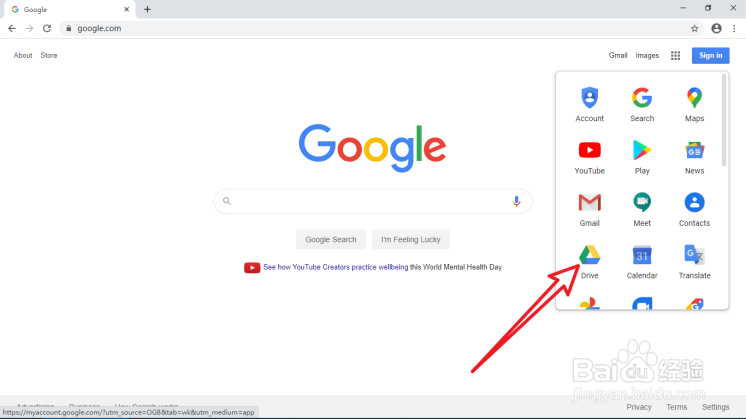Open the About link
This screenshot has width=746, height=419.
pyautogui.click(x=23, y=56)
